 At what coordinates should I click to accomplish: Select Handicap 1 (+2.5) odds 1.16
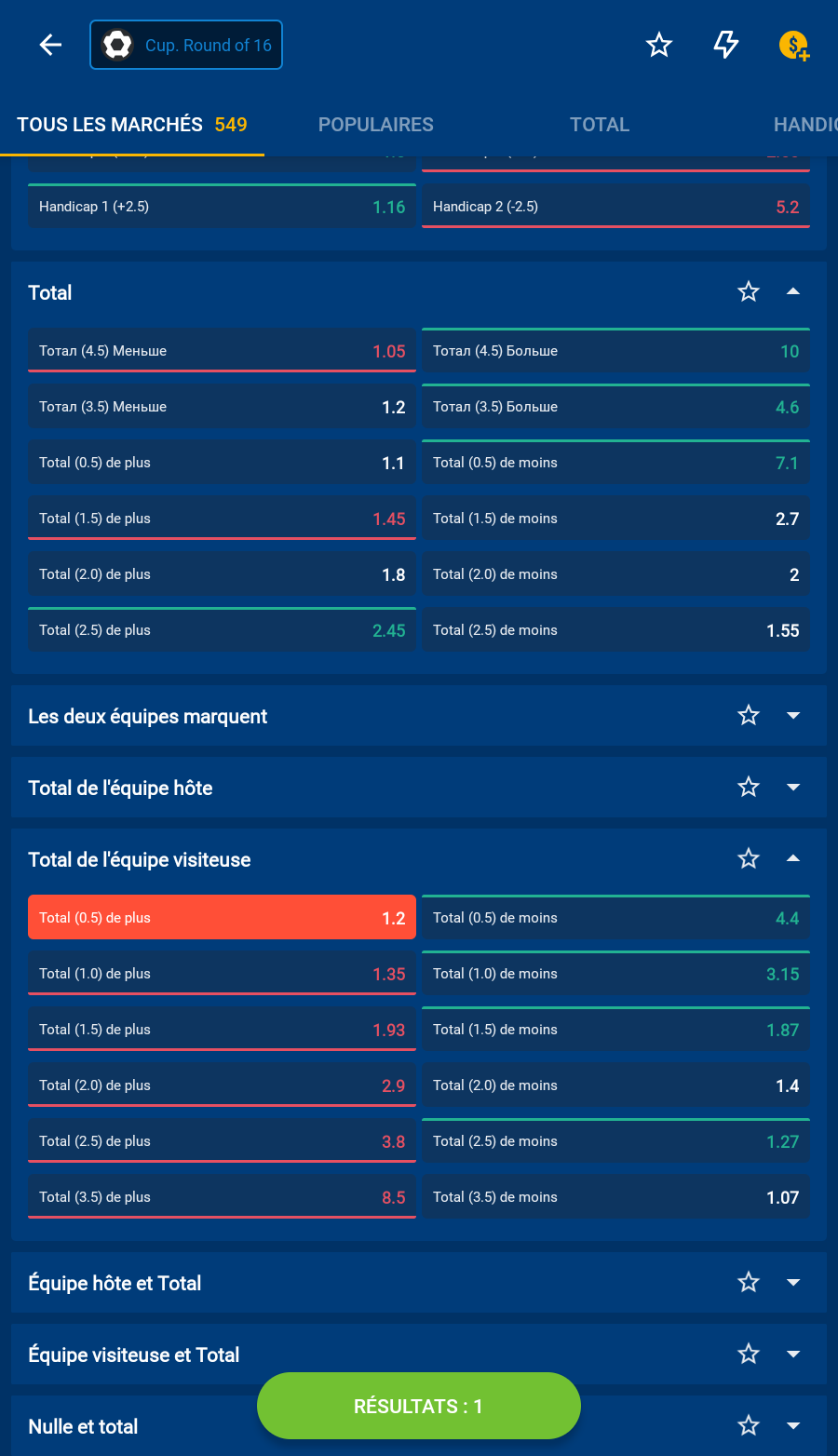coord(222,207)
